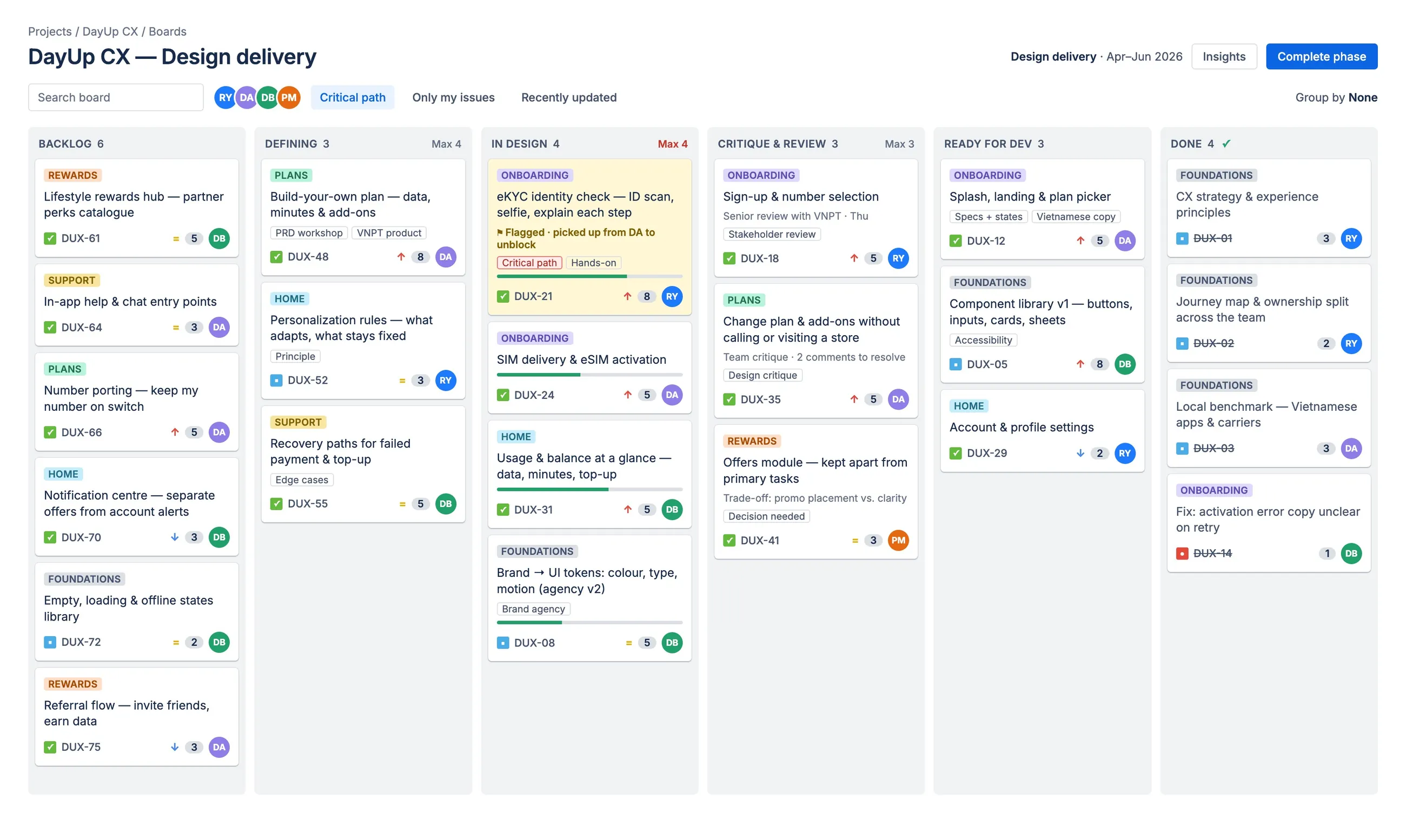Click the RY assignee avatar on DUX-21
This screenshot has width=1406, height=840.
[672, 296]
